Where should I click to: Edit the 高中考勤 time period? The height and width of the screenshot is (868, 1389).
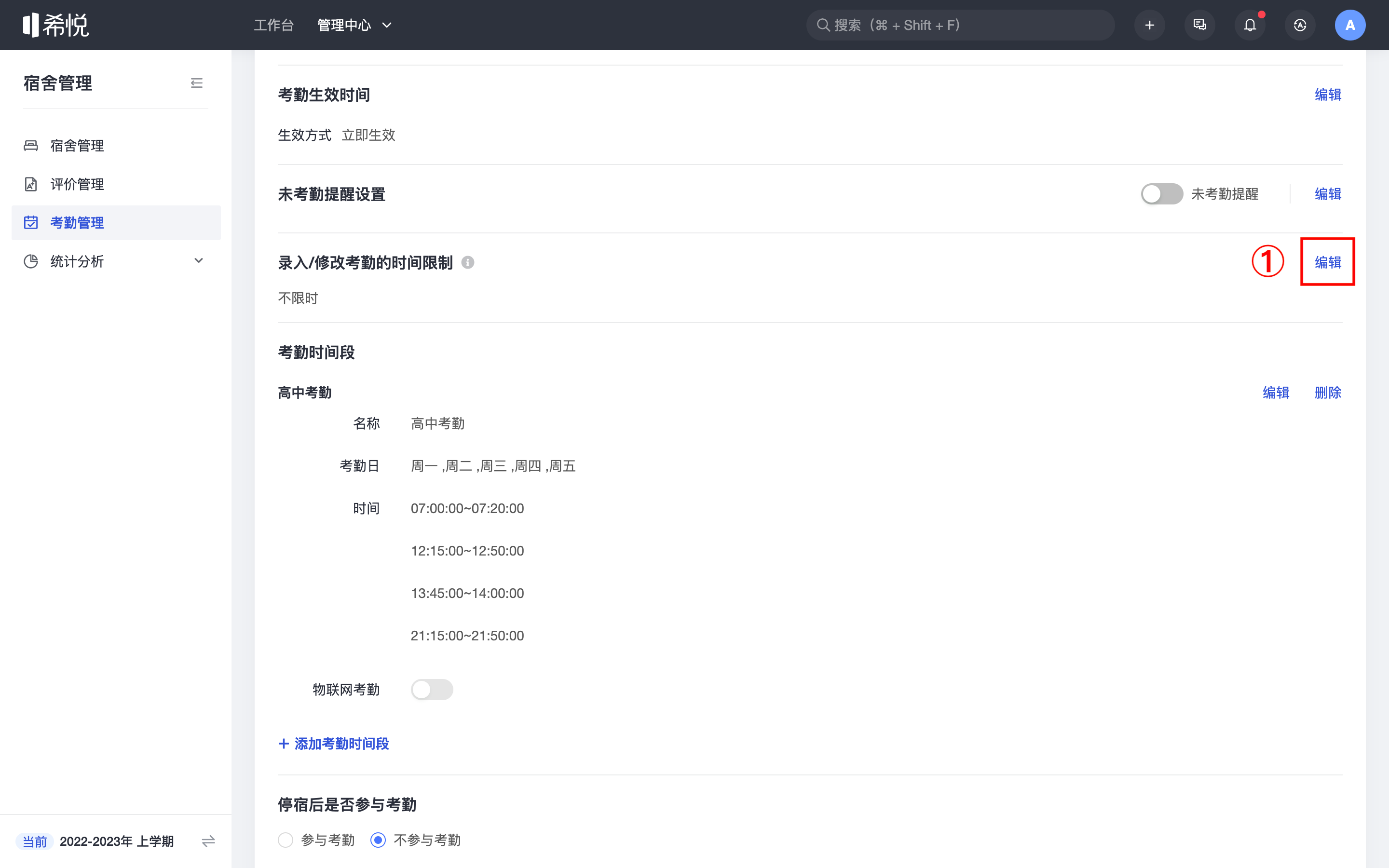coord(1276,393)
